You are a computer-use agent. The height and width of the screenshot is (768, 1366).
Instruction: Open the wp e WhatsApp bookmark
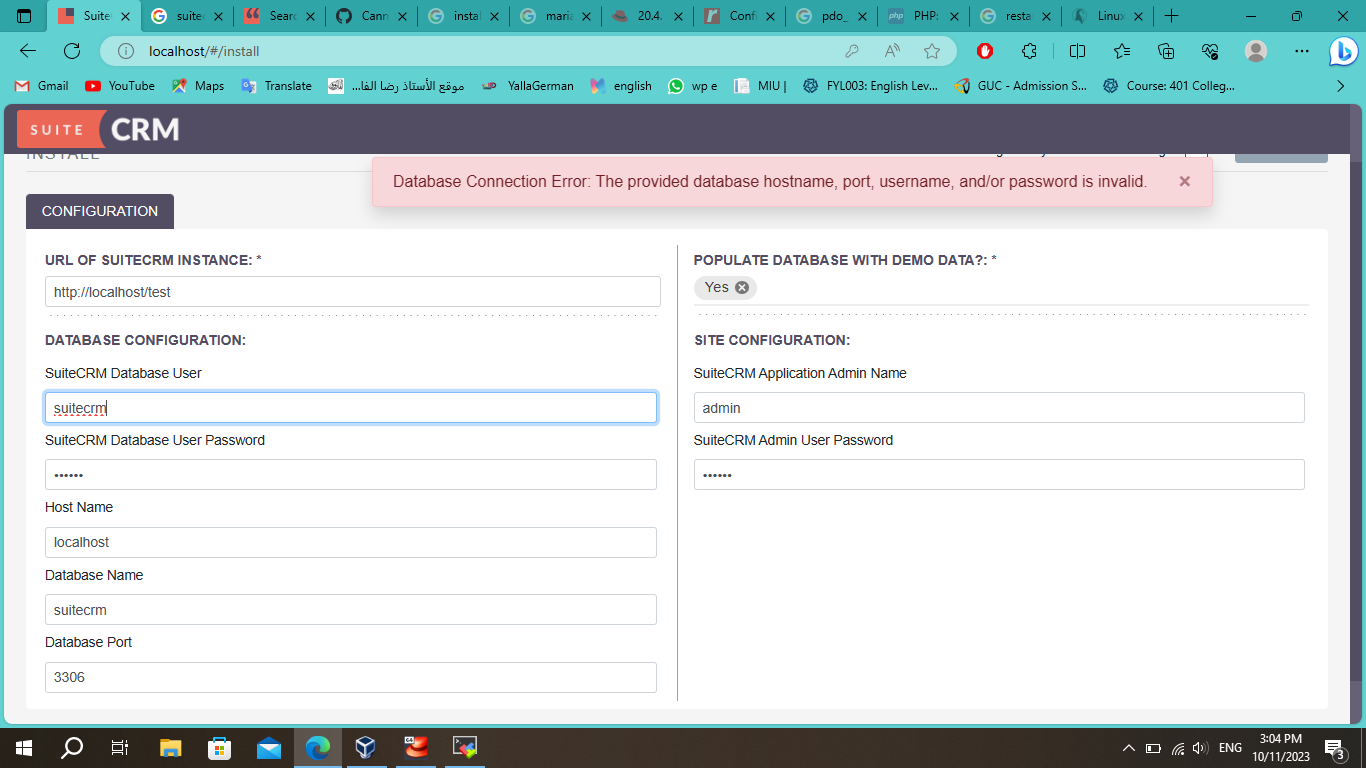tap(693, 86)
